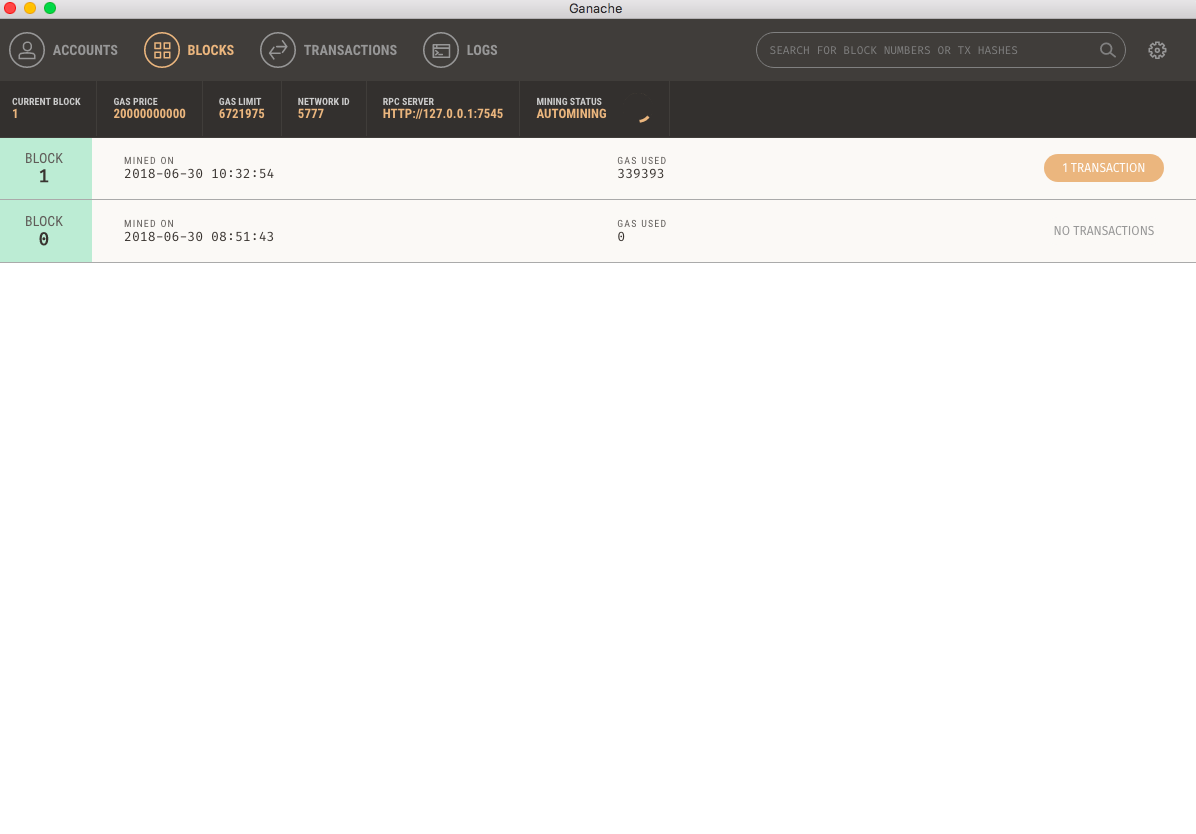The width and height of the screenshot is (1196, 834).
Task: Click RPC server HTTP://127.0.0.1:7545
Action: 443,114
